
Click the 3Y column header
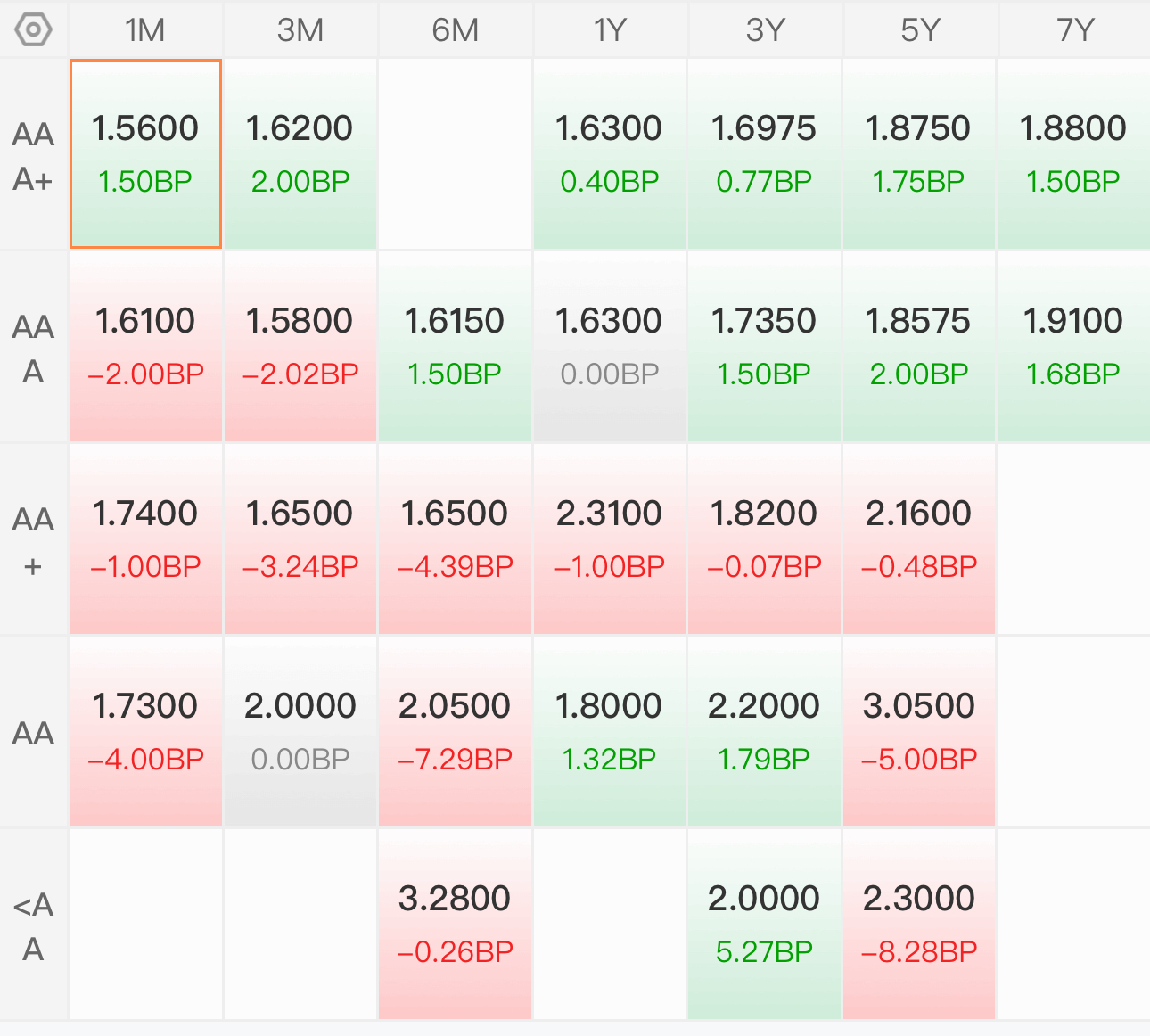(x=765, y=30)
